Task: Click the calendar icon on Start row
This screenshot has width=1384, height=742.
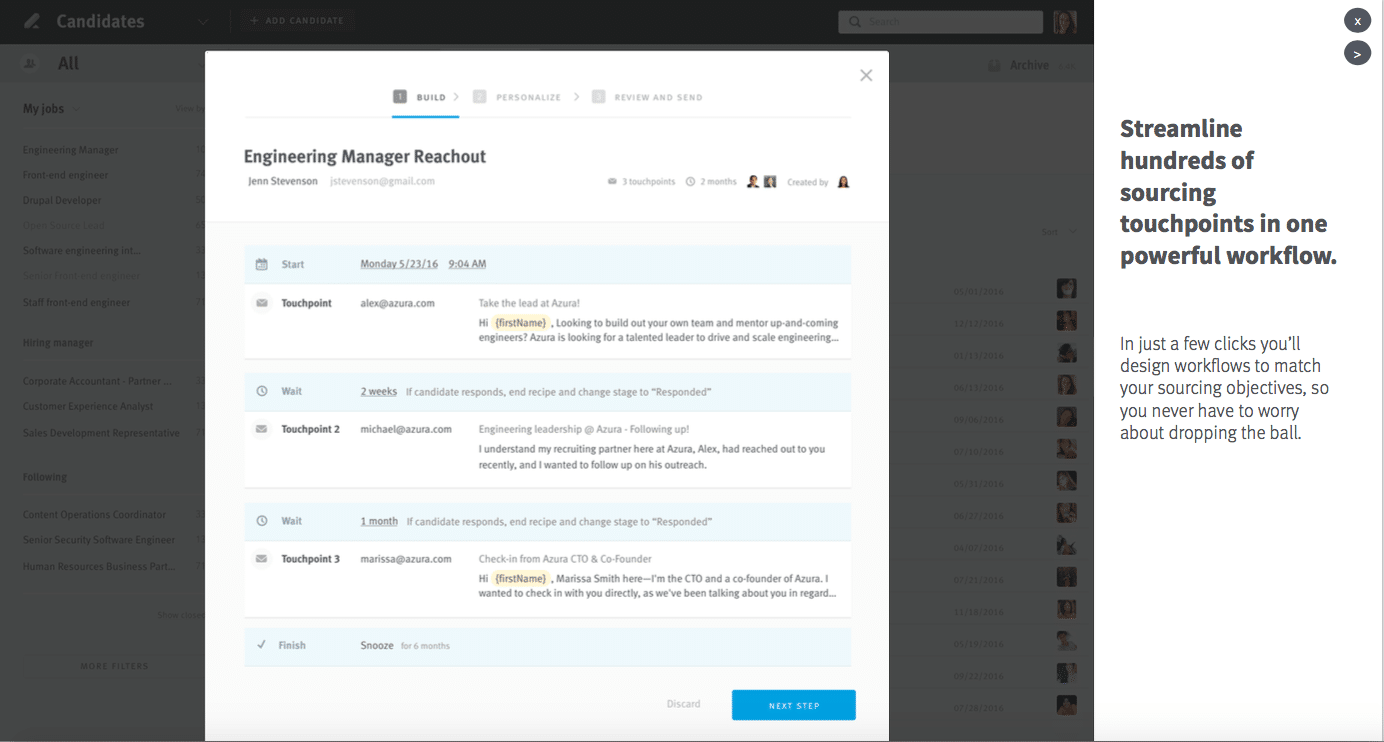Action: 262,265
